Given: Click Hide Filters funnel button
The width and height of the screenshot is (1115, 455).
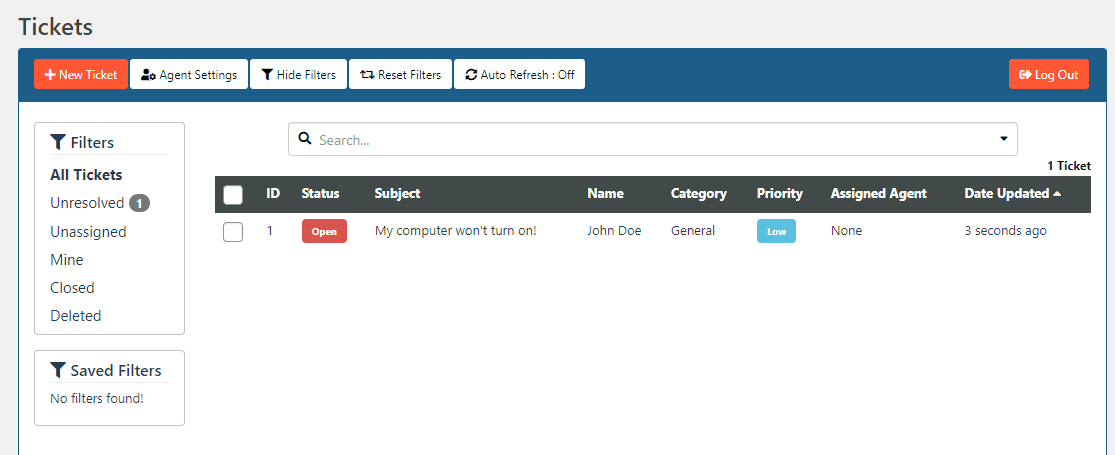Looking at the screenshot, I should point(298,75).
